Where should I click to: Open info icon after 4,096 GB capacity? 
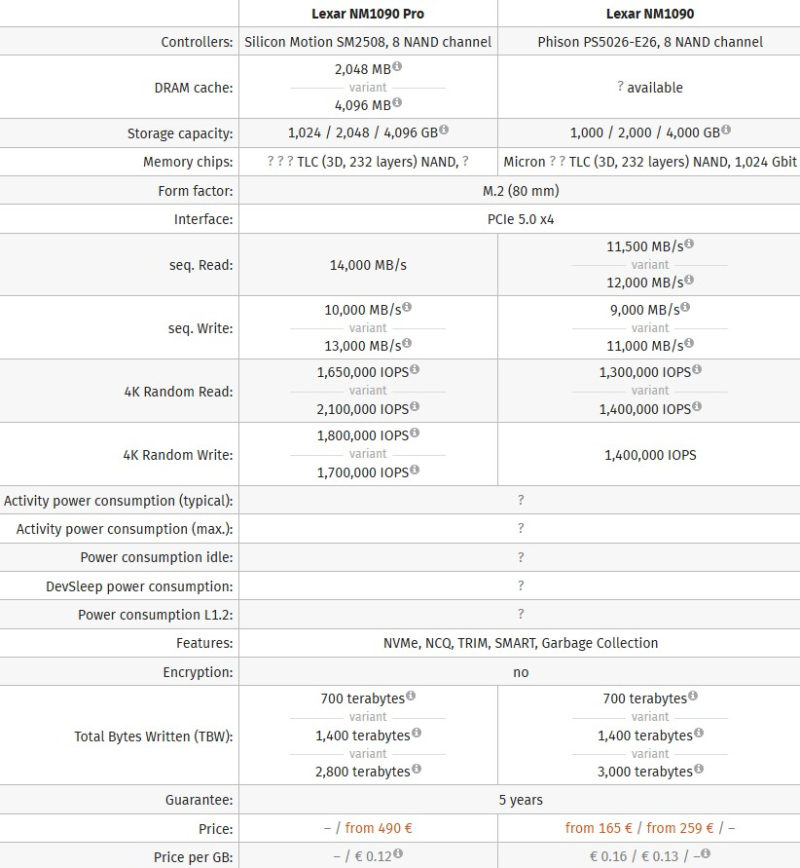click(443, 130)
